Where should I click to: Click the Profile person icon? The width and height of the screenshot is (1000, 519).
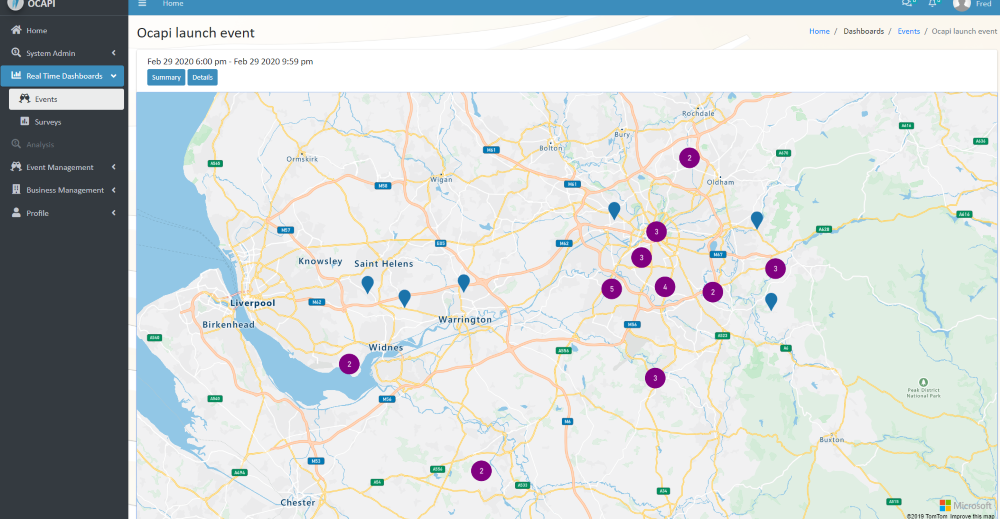[16, 213]
